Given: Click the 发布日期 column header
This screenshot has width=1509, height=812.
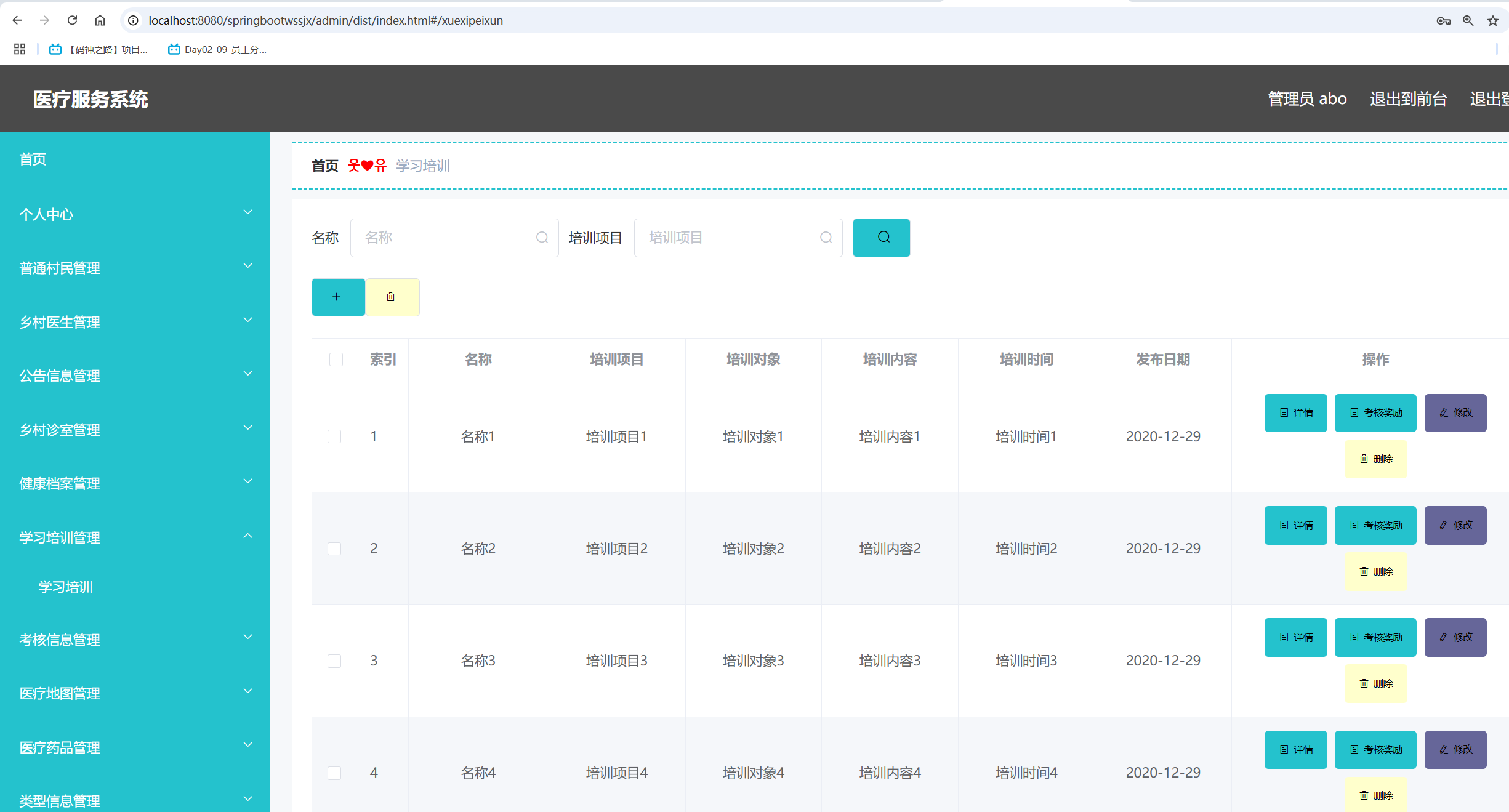Looking at the screenshot, I should [x=1163, y=360].
